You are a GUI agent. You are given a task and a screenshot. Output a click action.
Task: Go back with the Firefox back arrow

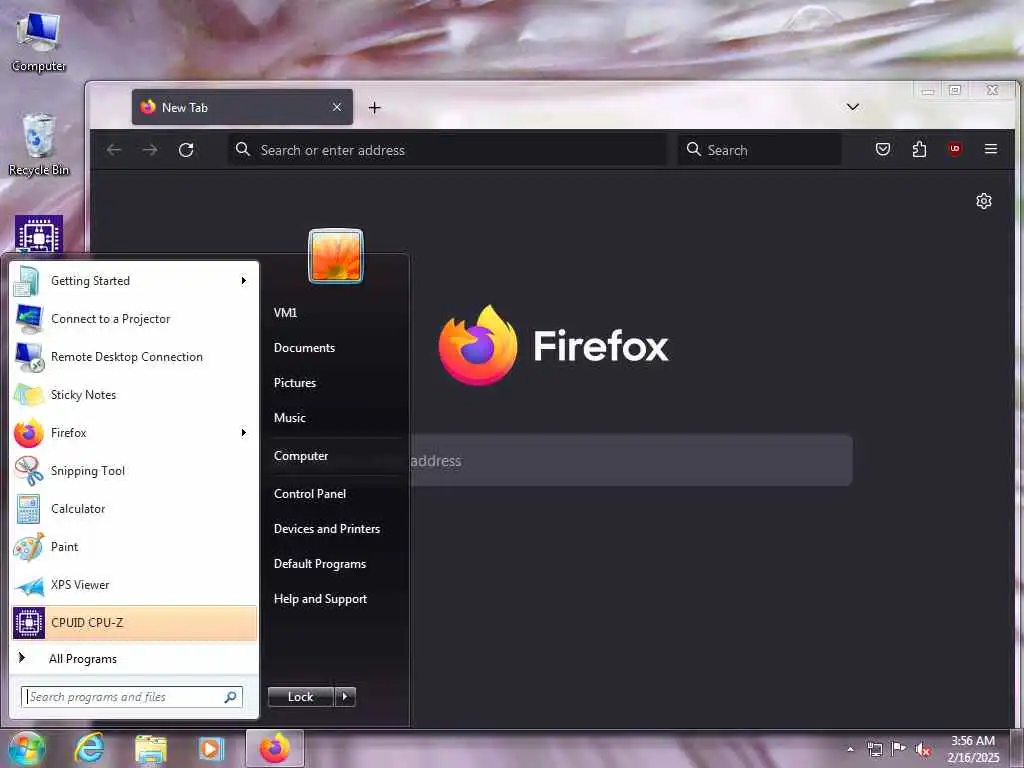click(114, 150)
